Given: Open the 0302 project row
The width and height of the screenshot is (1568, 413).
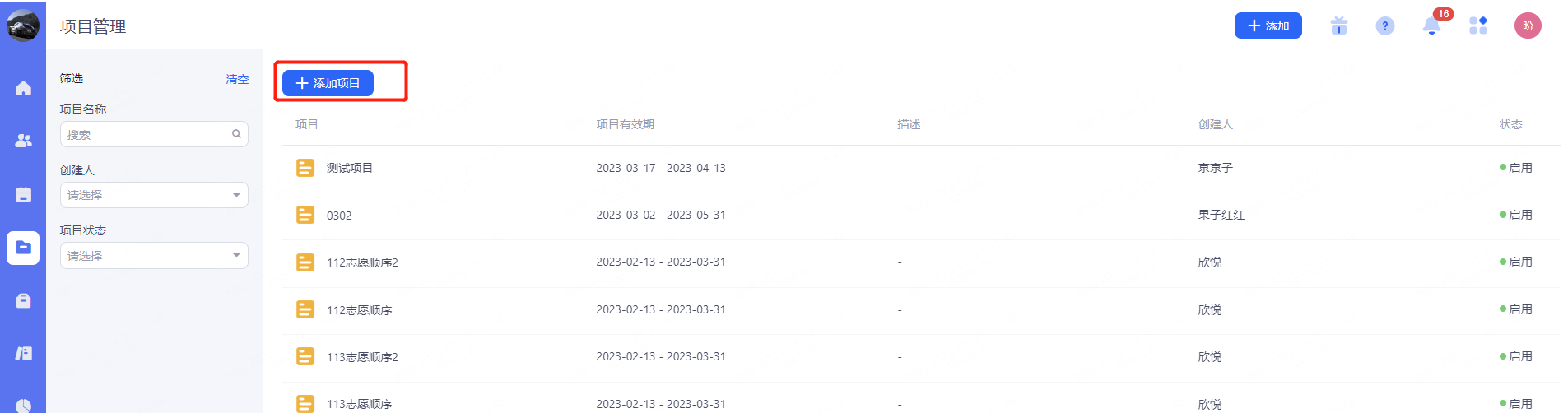Looking at the screenshot, I should (x=339, y=216).
